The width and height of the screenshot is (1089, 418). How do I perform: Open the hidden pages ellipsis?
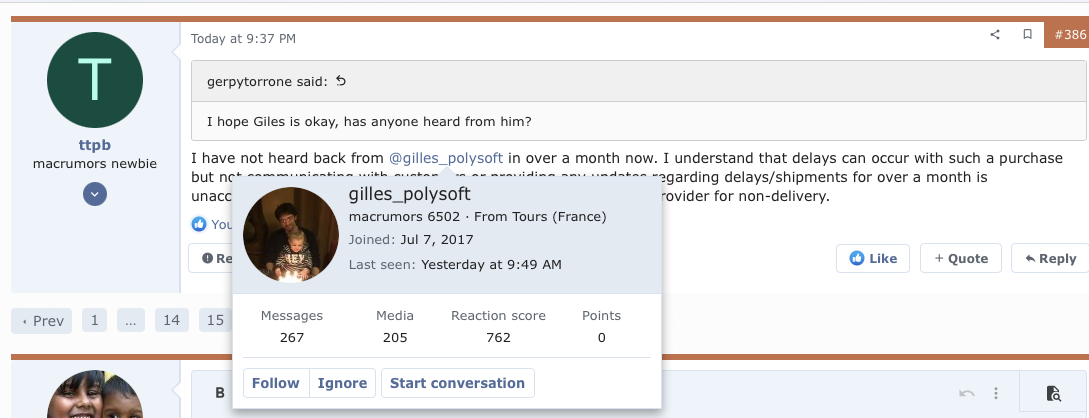(x=131, y=320)
